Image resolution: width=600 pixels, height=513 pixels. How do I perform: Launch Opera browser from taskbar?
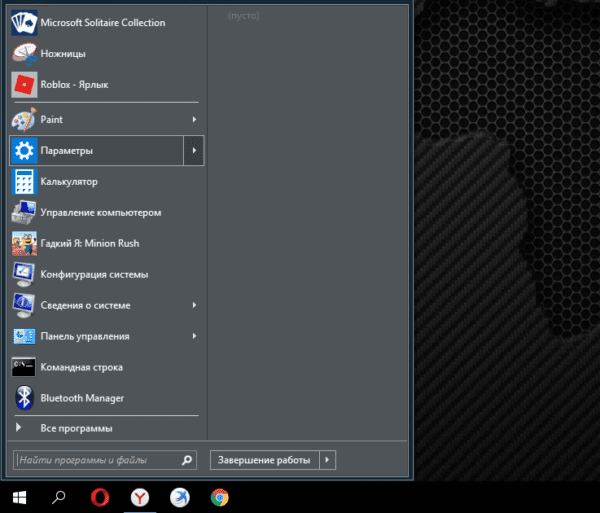(x=100, y=497)
